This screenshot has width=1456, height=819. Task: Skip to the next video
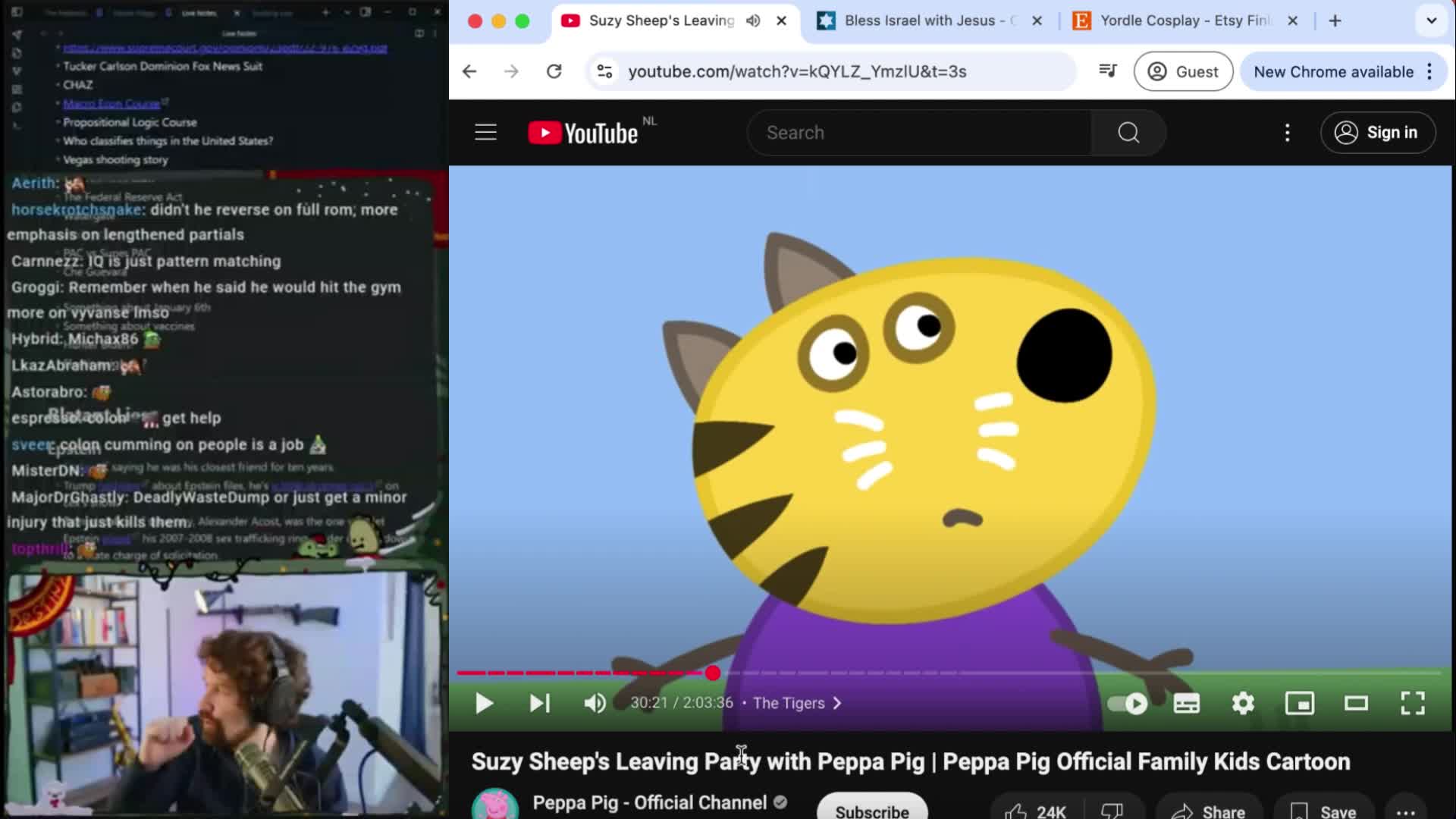coord(539,703)
